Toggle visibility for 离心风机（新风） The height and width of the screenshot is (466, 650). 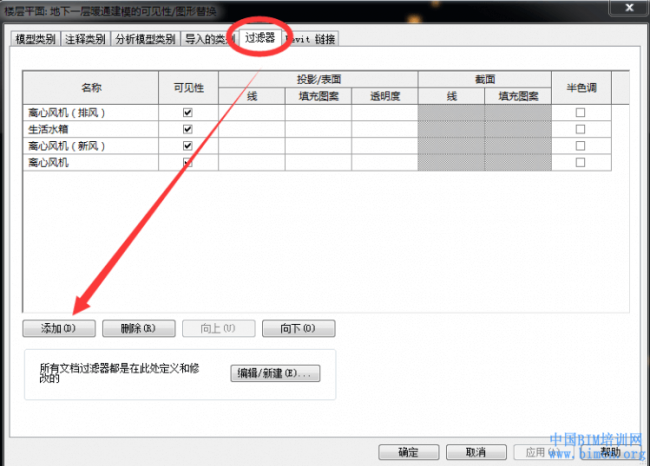pyautogui.click(x=188, y=146)
